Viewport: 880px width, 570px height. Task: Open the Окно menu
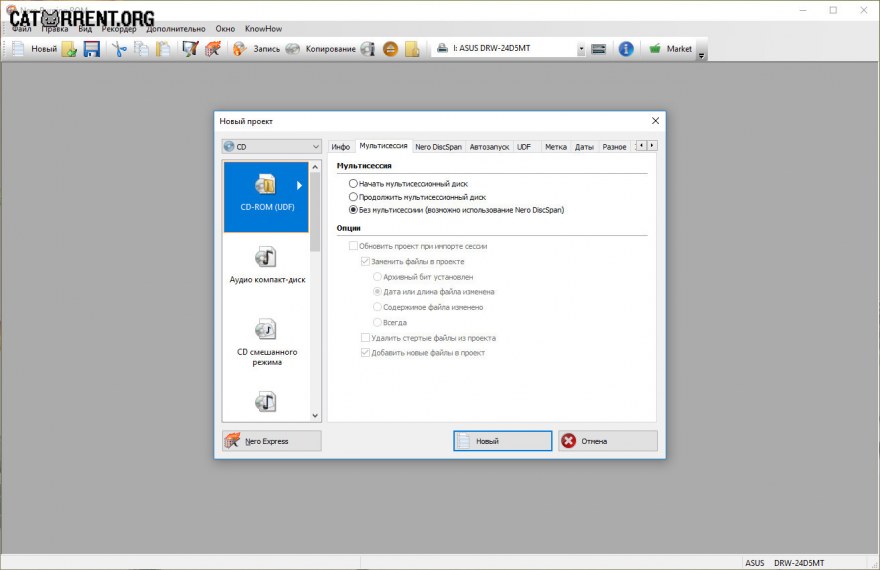225,29
